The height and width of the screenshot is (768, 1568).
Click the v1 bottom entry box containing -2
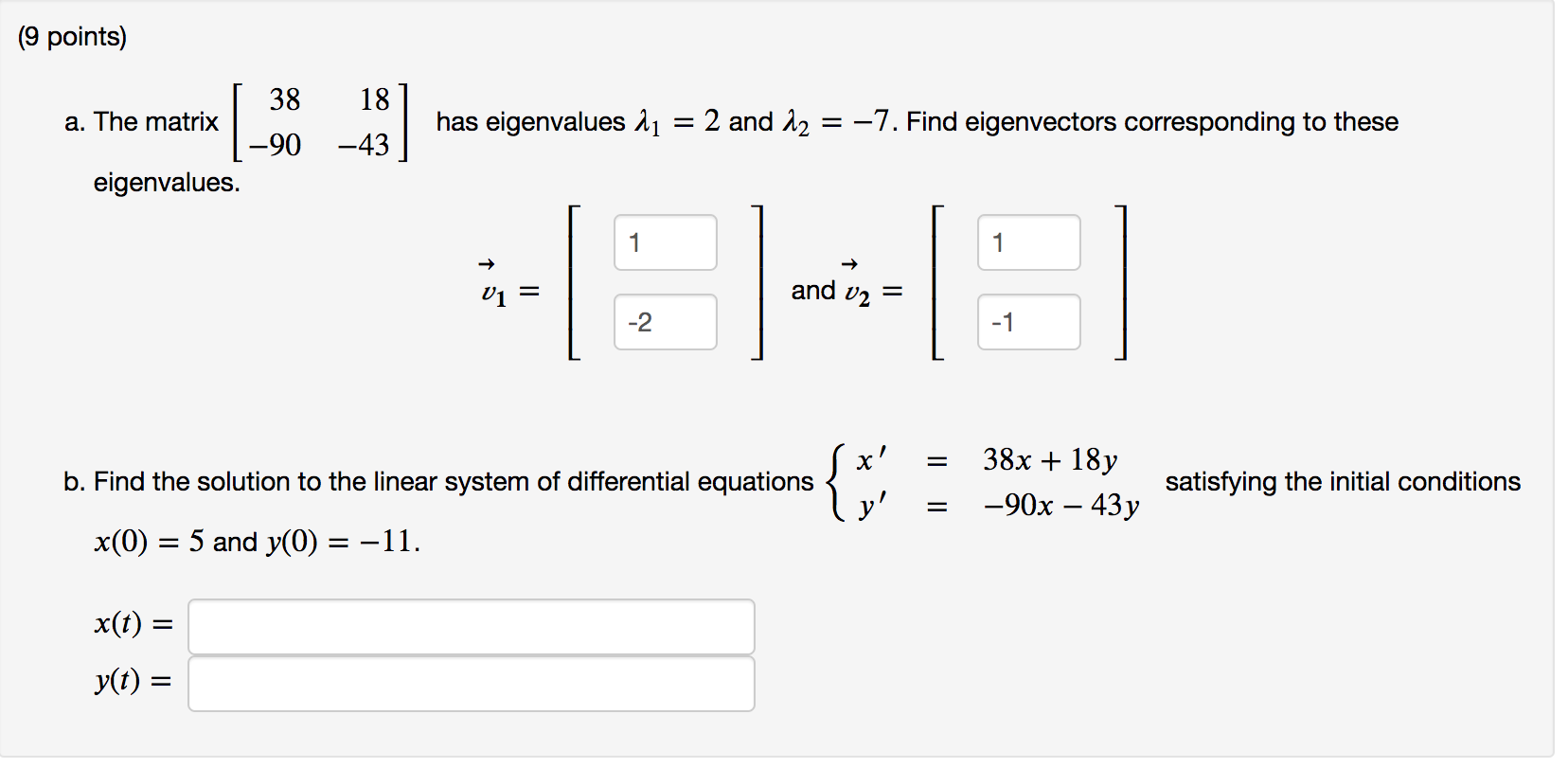pos(664,322)
